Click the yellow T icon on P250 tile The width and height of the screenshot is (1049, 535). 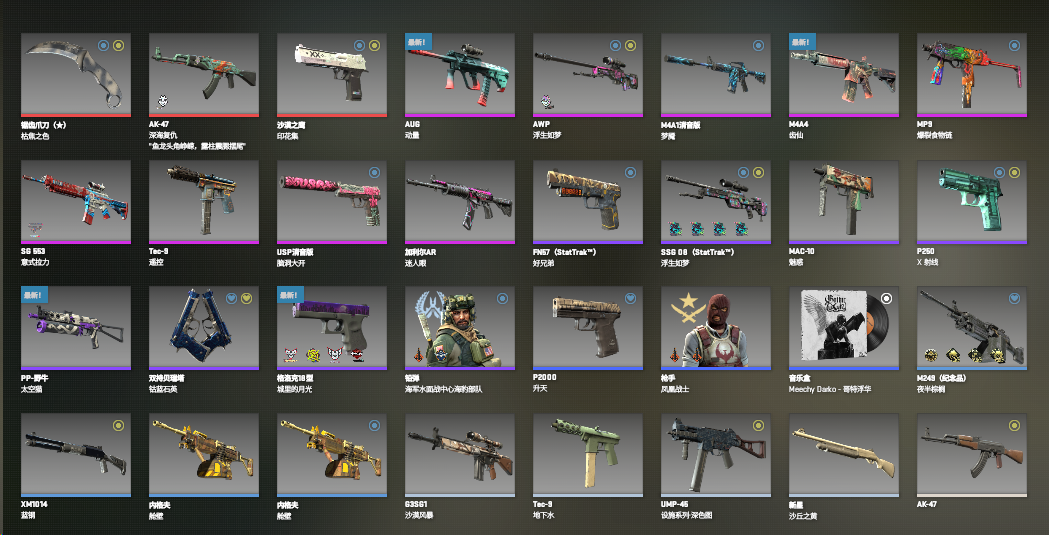coord(1014,173)
